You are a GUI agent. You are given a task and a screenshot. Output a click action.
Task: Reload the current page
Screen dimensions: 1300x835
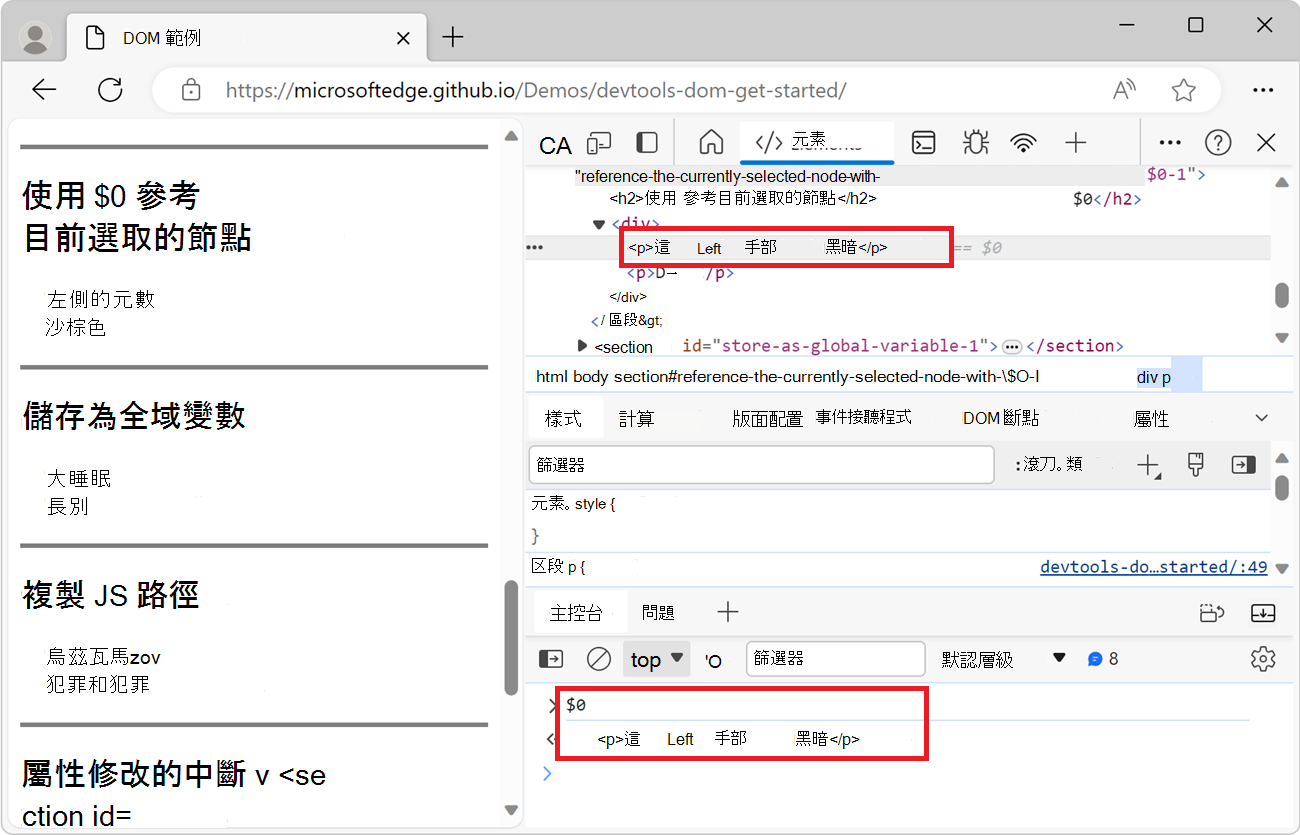[110, 90]
